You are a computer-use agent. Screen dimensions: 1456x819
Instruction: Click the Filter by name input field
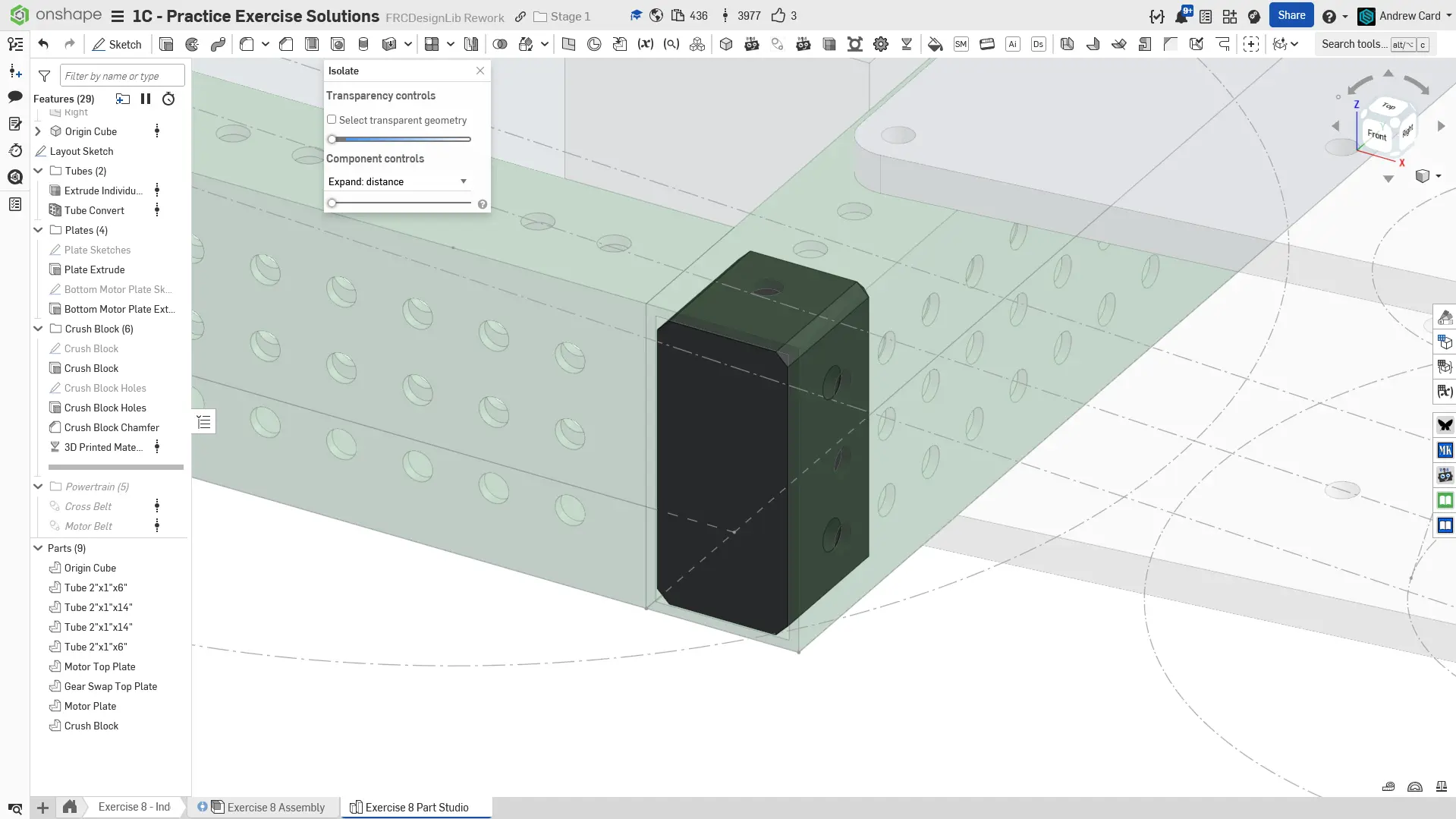point(121,76)
